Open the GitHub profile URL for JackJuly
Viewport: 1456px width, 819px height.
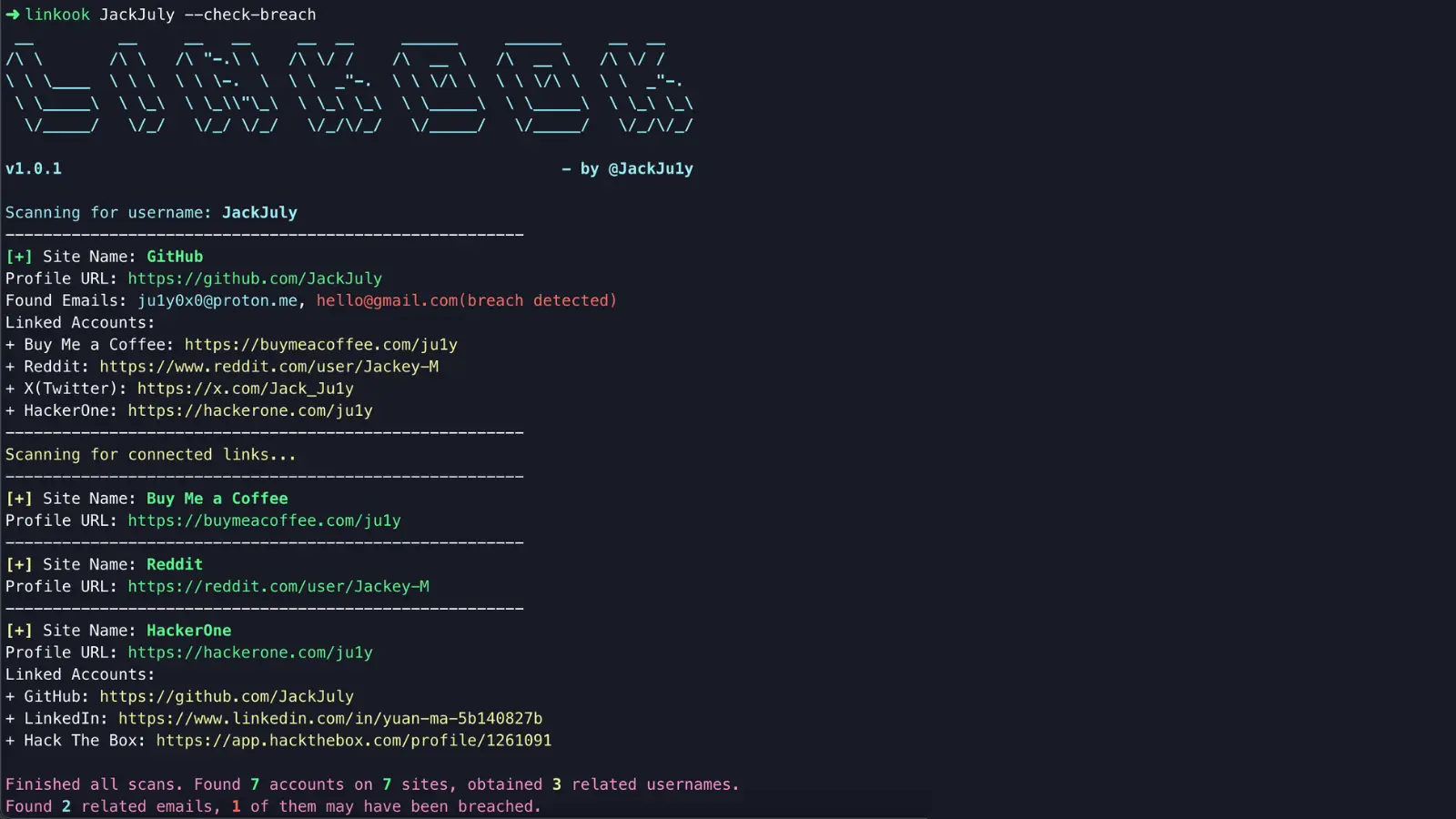(x=255, y=278)
